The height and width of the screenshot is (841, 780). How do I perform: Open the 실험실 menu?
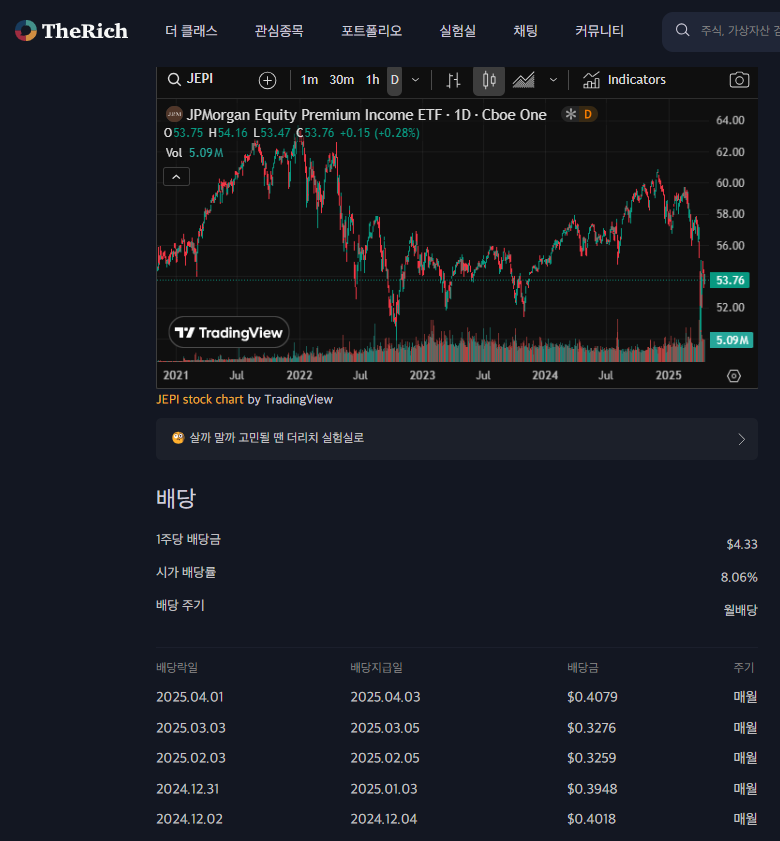[458, 31]
